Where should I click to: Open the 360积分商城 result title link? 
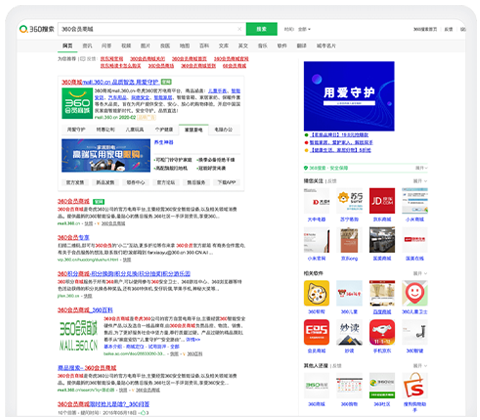[124, 274]
